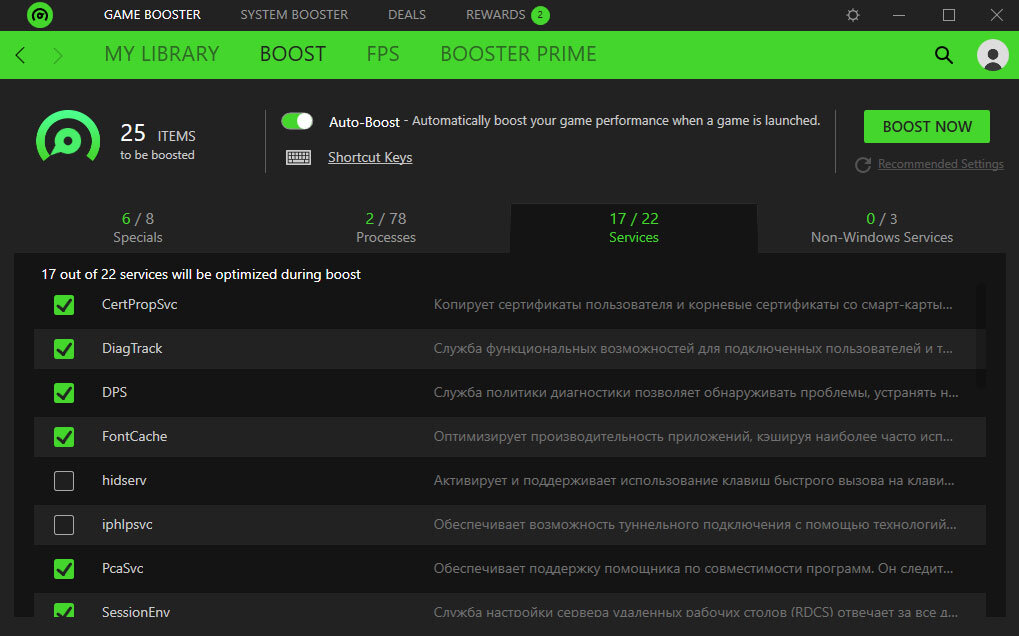Close the Cortex window
Viewport: 1019px width, 636px height.
click(996, 15)
